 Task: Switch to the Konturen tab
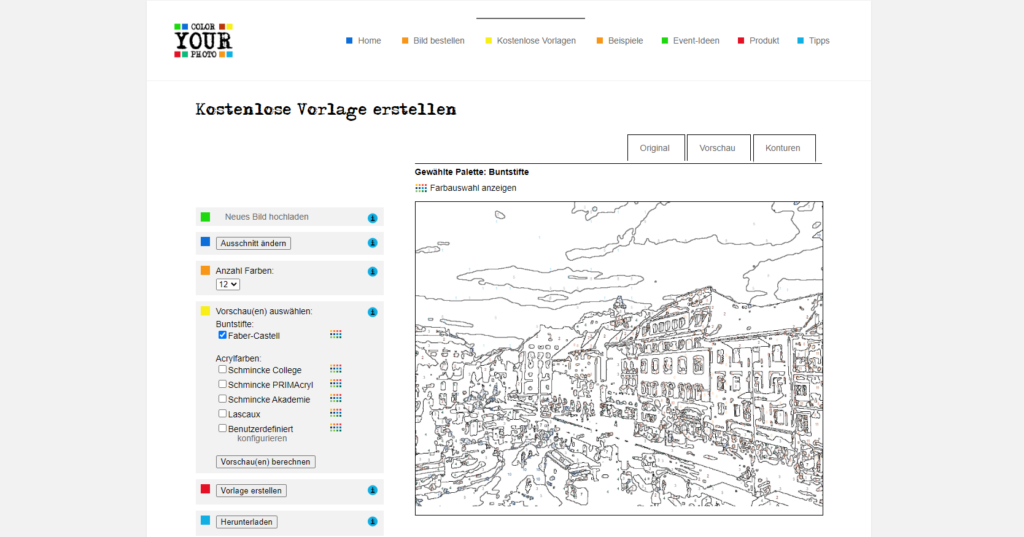pos(784,148)
